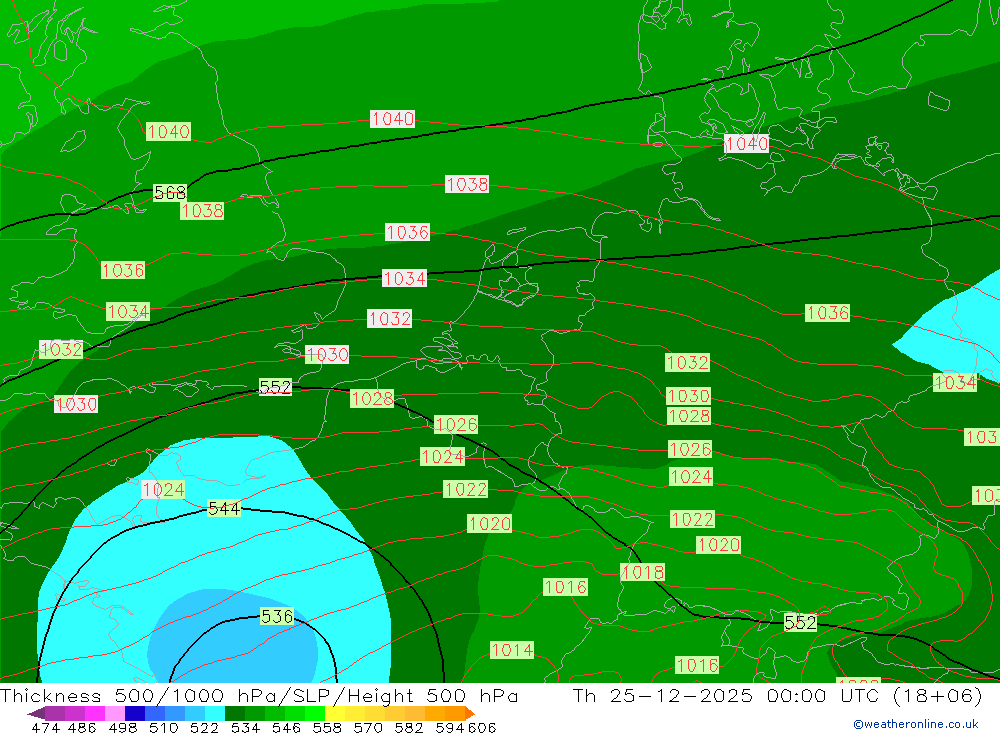The height and width of the screenshot is (733, 1000).
Task: Click the 568 height contour label
Action: [170, 192]
